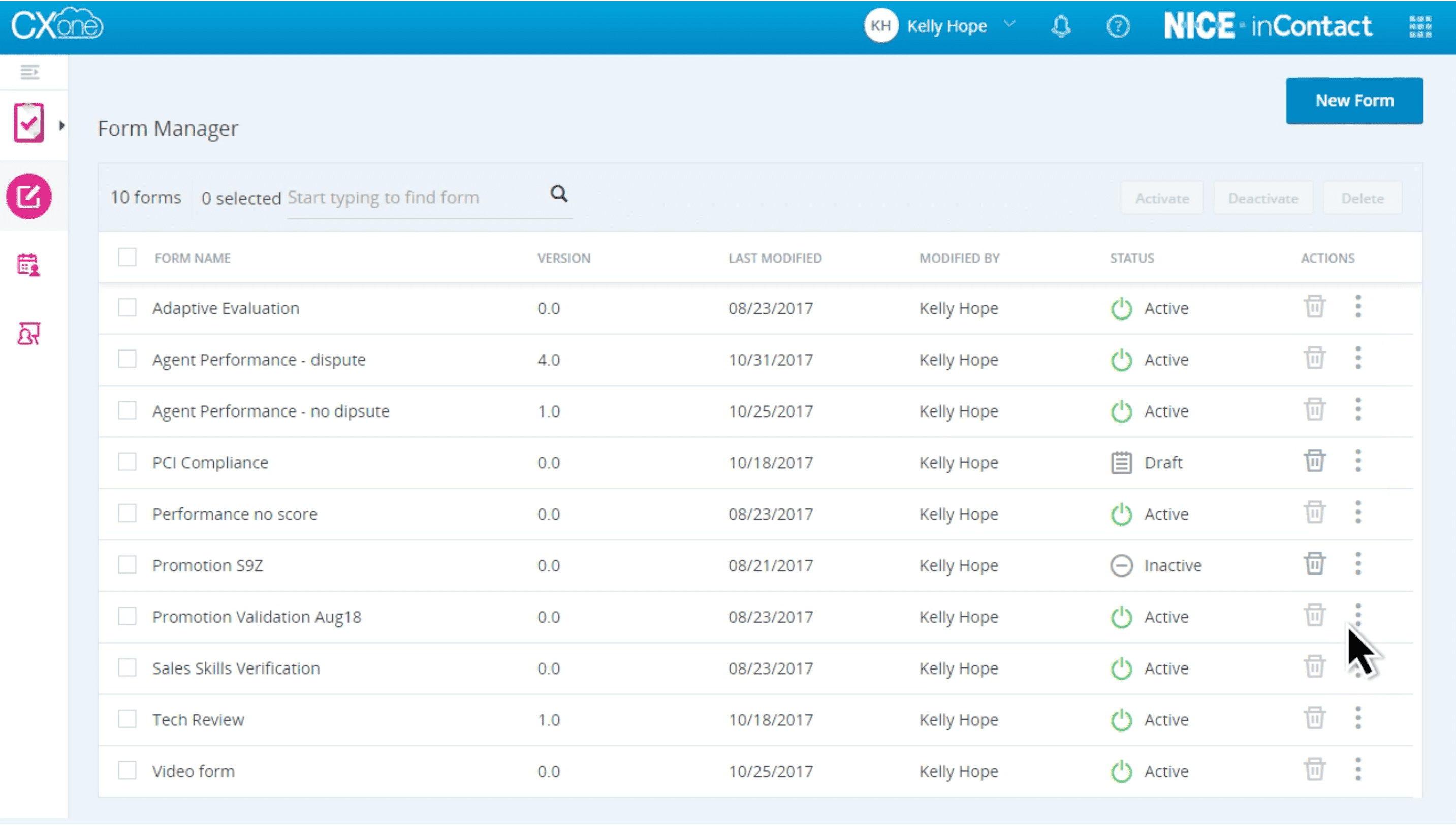Image resolution: width=1456 pixels, height=828 pixels.
Task: Expand the actions menu for Tech Review
Action: (x=1358, y=719)
